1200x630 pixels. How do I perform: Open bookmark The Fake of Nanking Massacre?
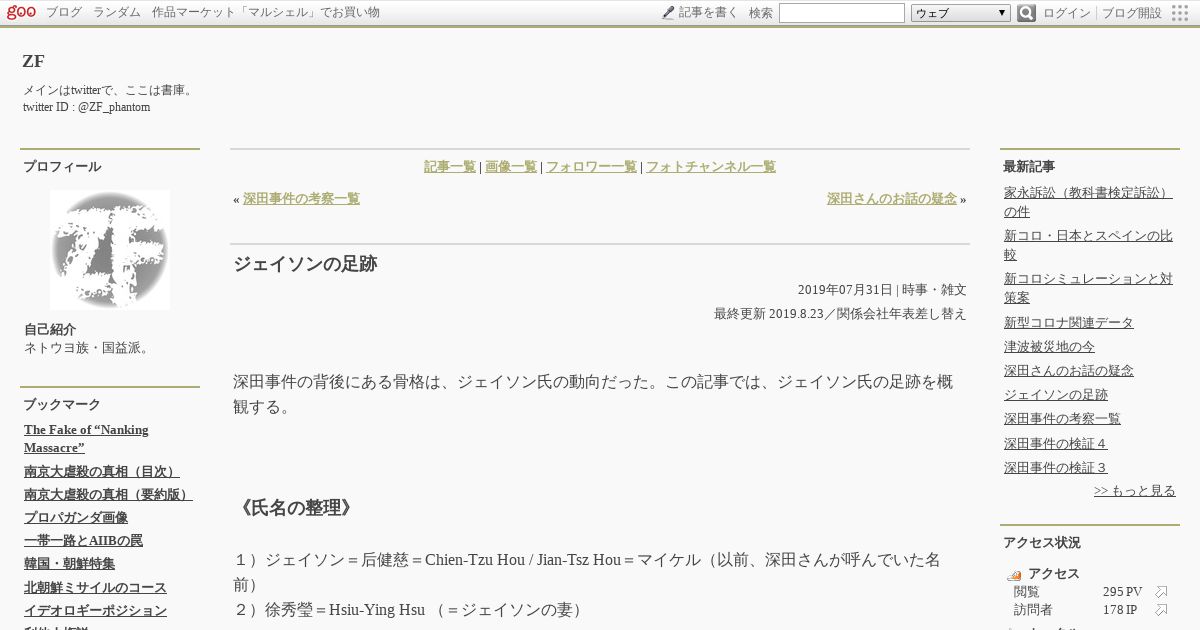click(86, 438)
